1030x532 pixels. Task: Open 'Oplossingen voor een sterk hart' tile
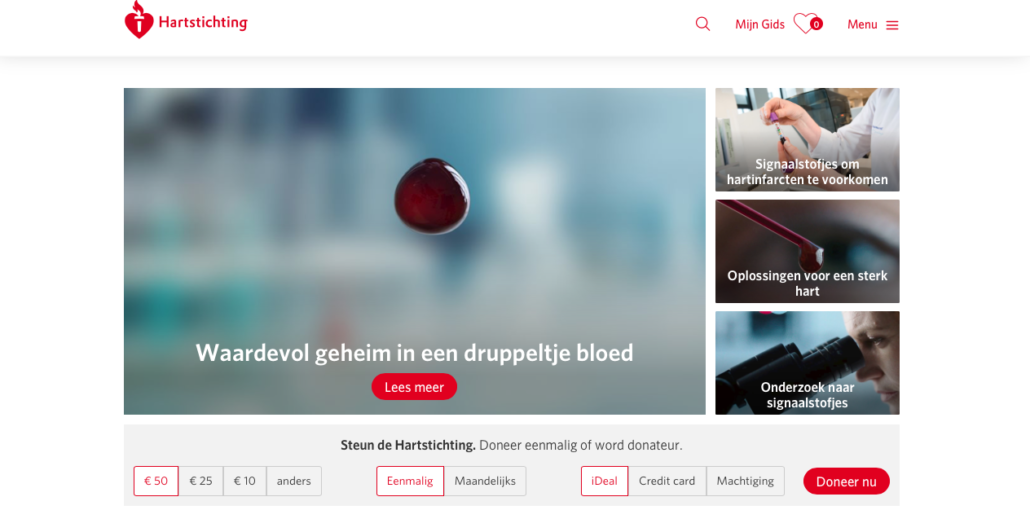(x=807, y=252)
